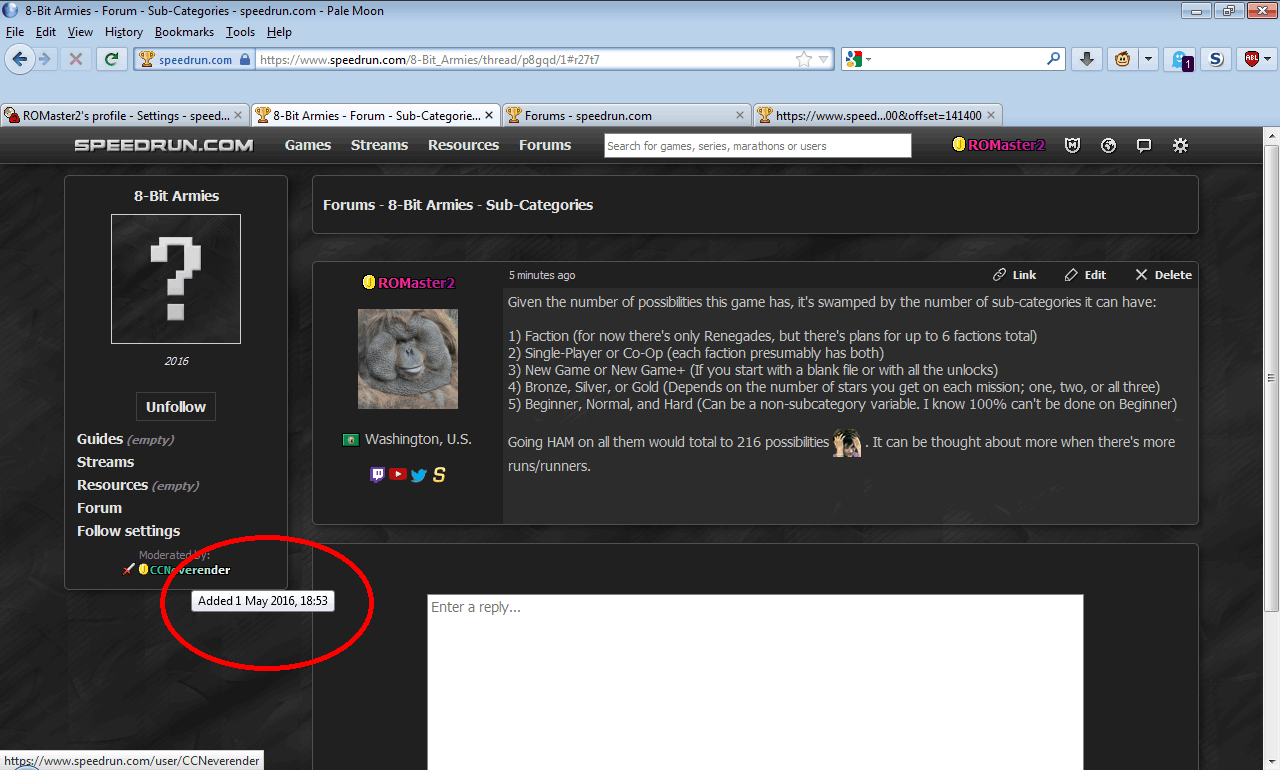Screen dimensions: 1280x770
Task: Reload the page with the refresh button
Action: click(110, 59)
